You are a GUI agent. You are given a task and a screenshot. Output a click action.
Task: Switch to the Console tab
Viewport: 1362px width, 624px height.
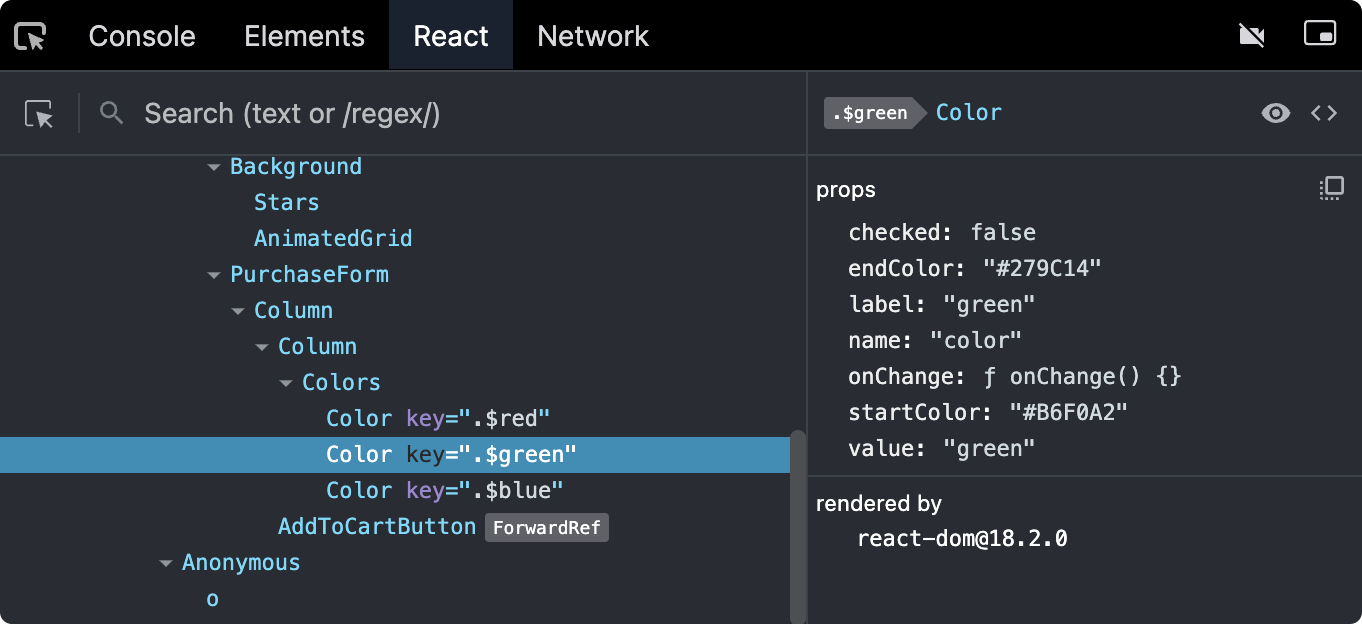tap(142, 36)
